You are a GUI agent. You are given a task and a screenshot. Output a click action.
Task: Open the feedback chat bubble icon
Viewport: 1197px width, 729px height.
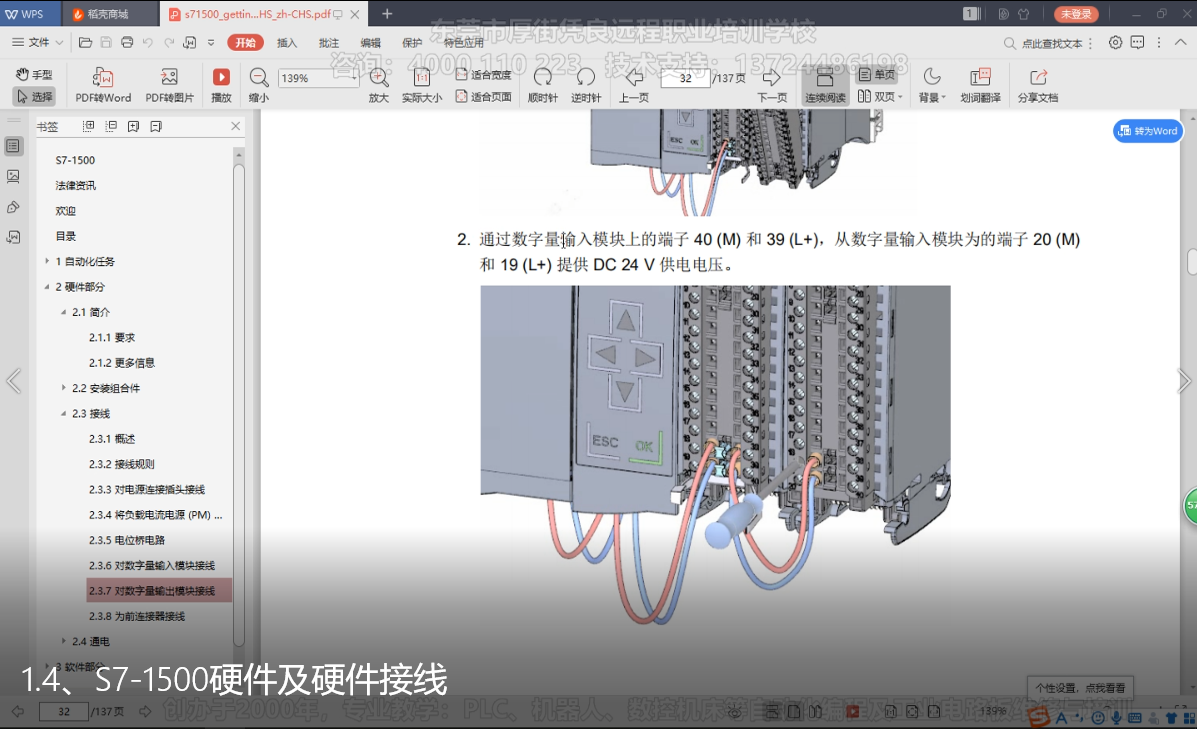click(1137, 43)
